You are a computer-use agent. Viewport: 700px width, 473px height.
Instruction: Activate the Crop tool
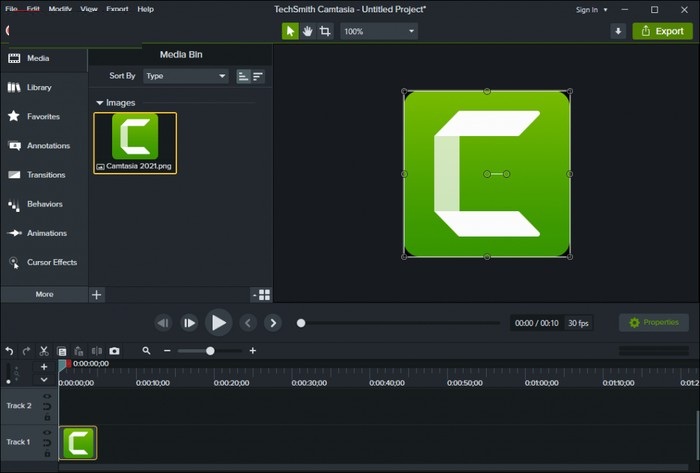tap(325, 31)
